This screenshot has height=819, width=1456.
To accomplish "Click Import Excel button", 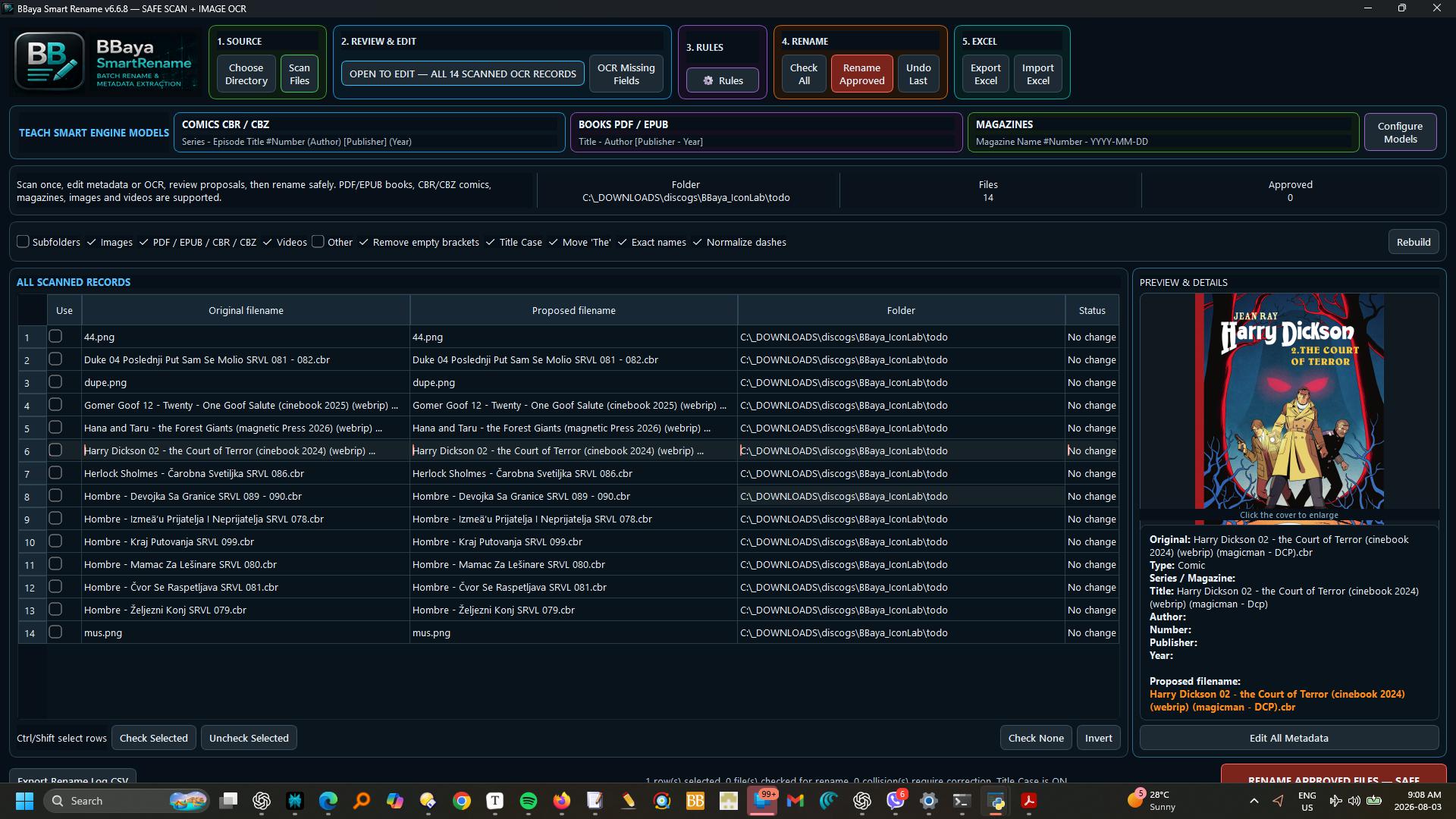I will (x=1038, y=74).
